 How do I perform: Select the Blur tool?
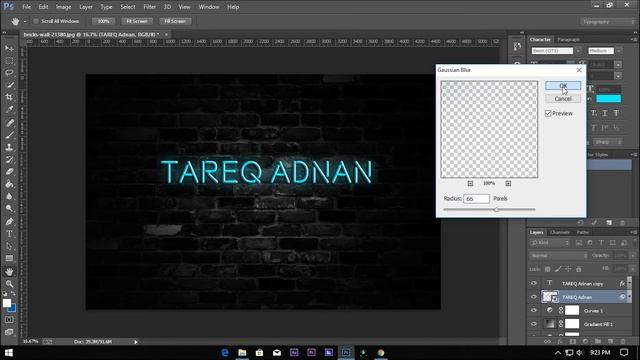[x=9, y=196]
